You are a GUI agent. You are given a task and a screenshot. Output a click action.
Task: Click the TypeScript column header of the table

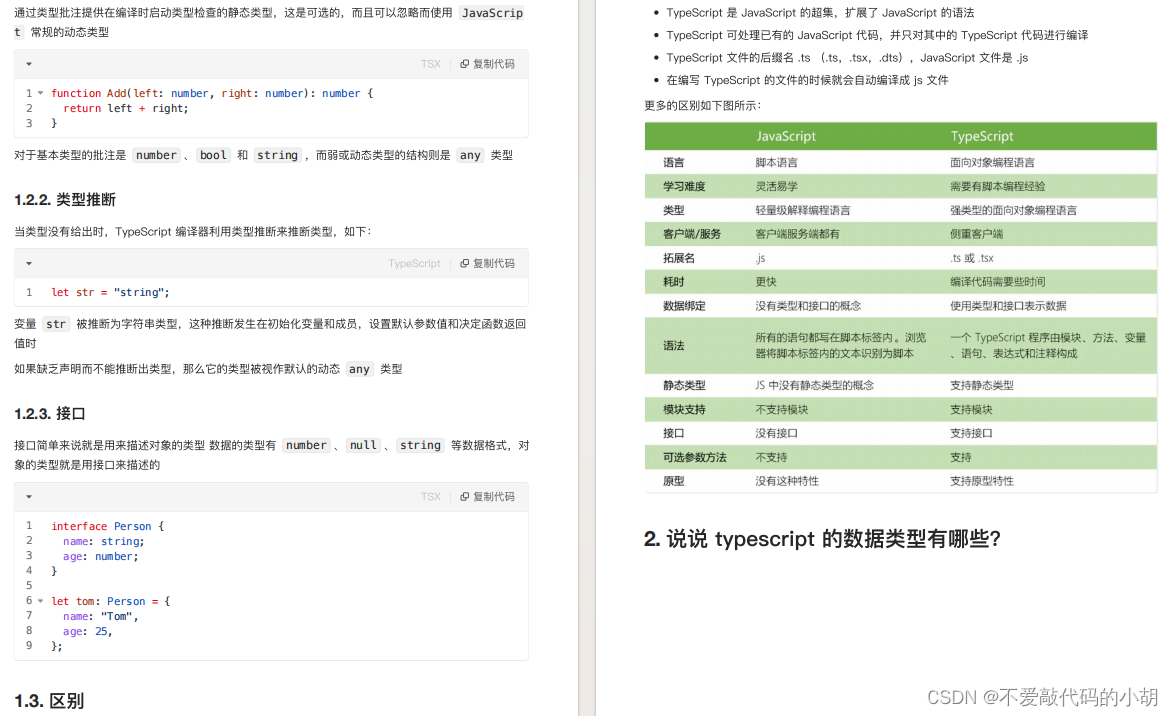[x=981, y=136]
